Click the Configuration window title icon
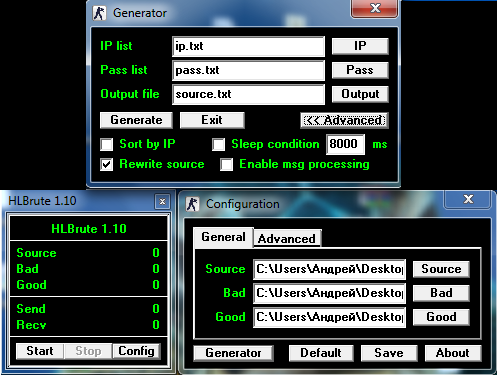This screenshot has width=497, height=375. pos(192,204)
